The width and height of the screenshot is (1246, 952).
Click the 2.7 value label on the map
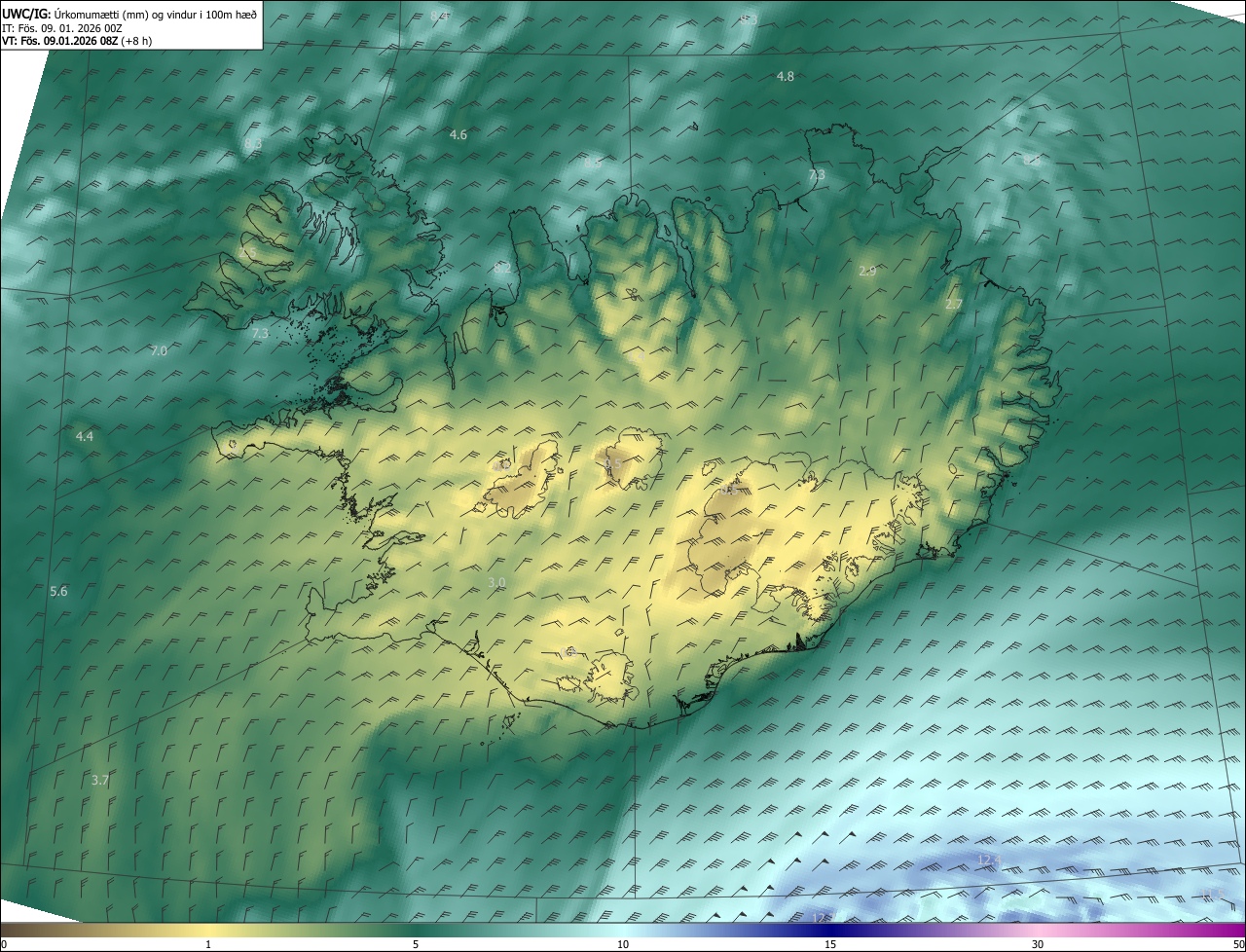point(953,304)
